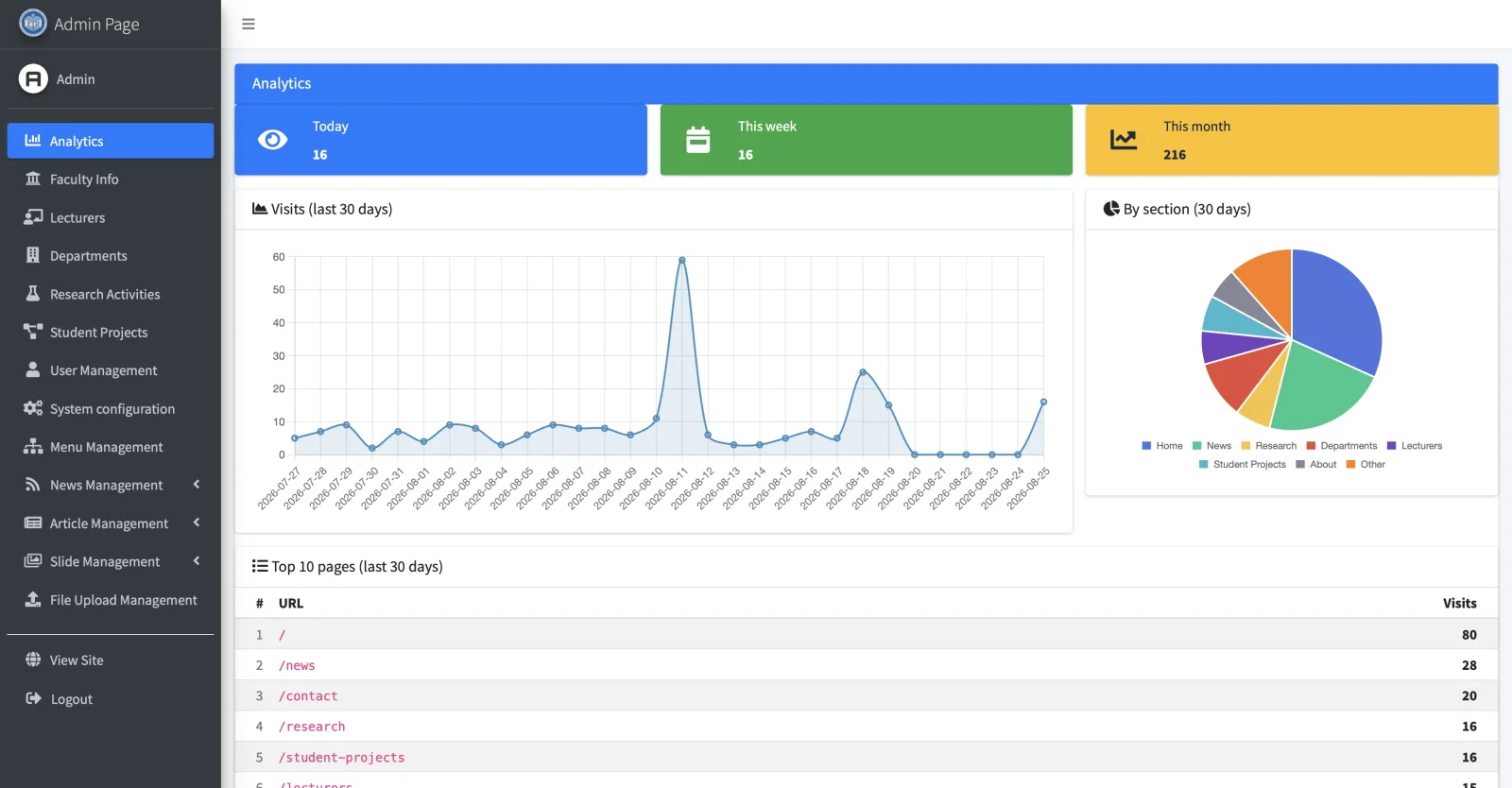Click the Lecturers chalkboard icon

pyautogui.click(x=33, y=216)
